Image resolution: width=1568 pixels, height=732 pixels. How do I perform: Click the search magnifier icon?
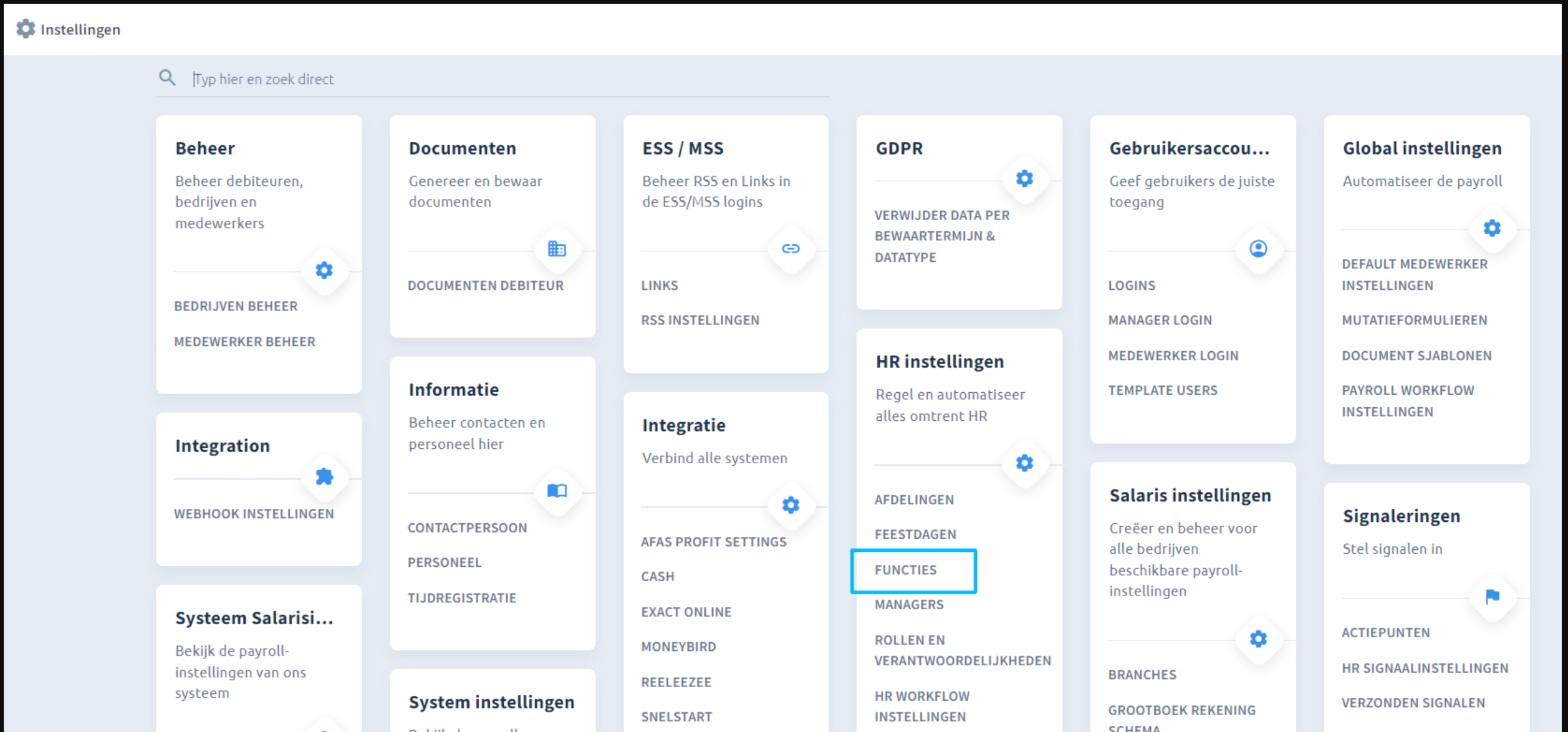tap(166, 78)
